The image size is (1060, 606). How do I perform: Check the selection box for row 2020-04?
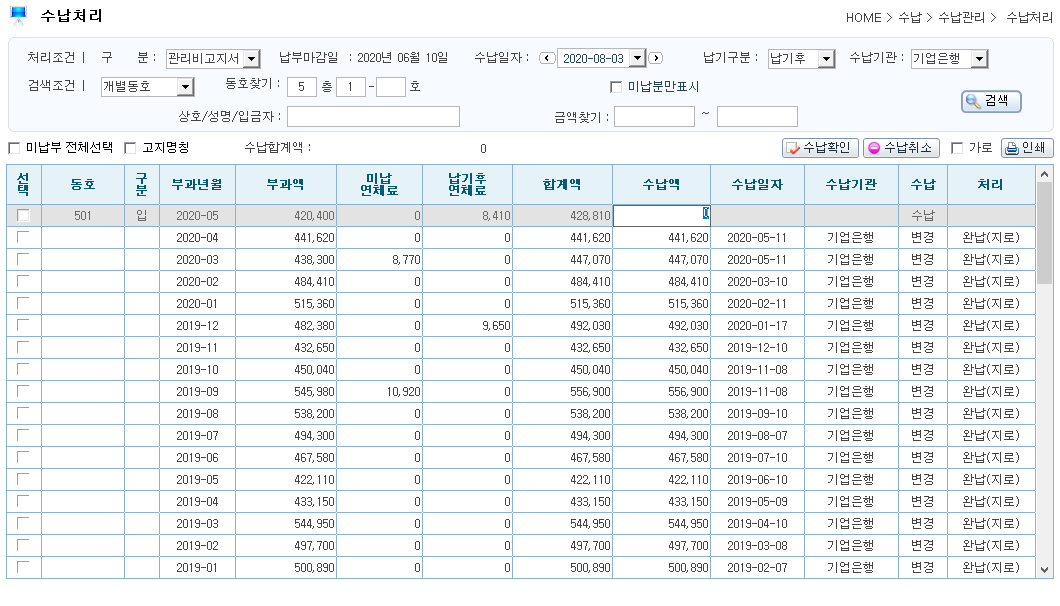click(24, 237)
